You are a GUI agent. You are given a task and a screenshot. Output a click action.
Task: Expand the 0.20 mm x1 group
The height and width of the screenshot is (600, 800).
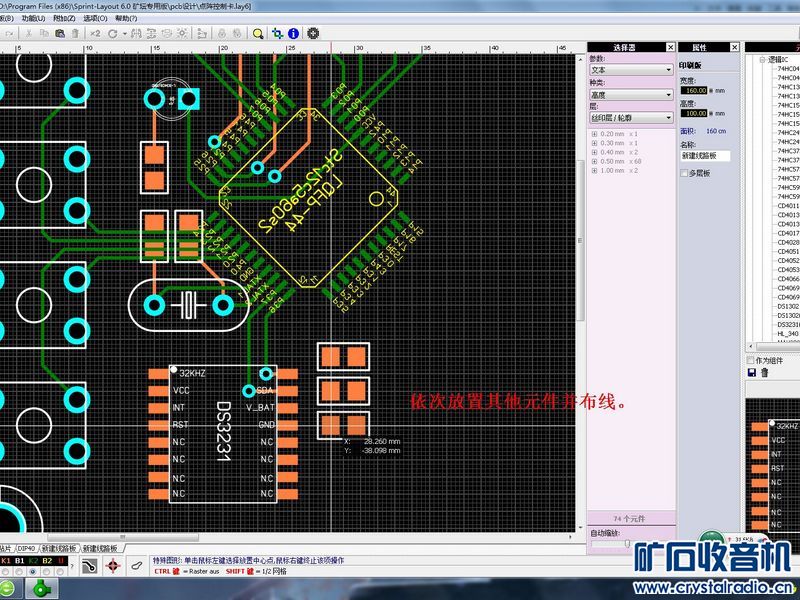click(x=594, y=134)
